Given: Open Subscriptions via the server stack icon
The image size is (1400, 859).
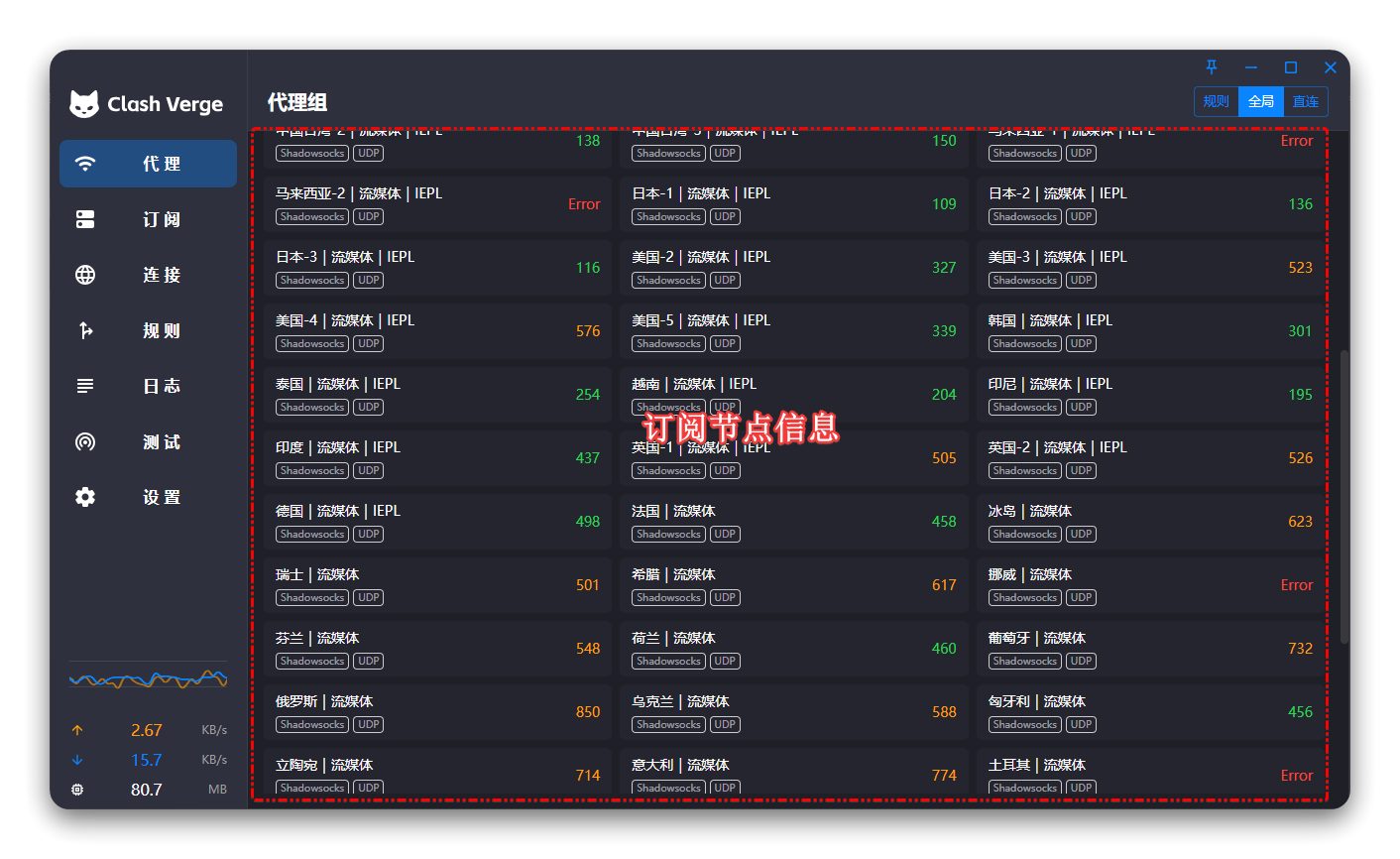Looking at the screenshot, I should click(x=86, y=219).
